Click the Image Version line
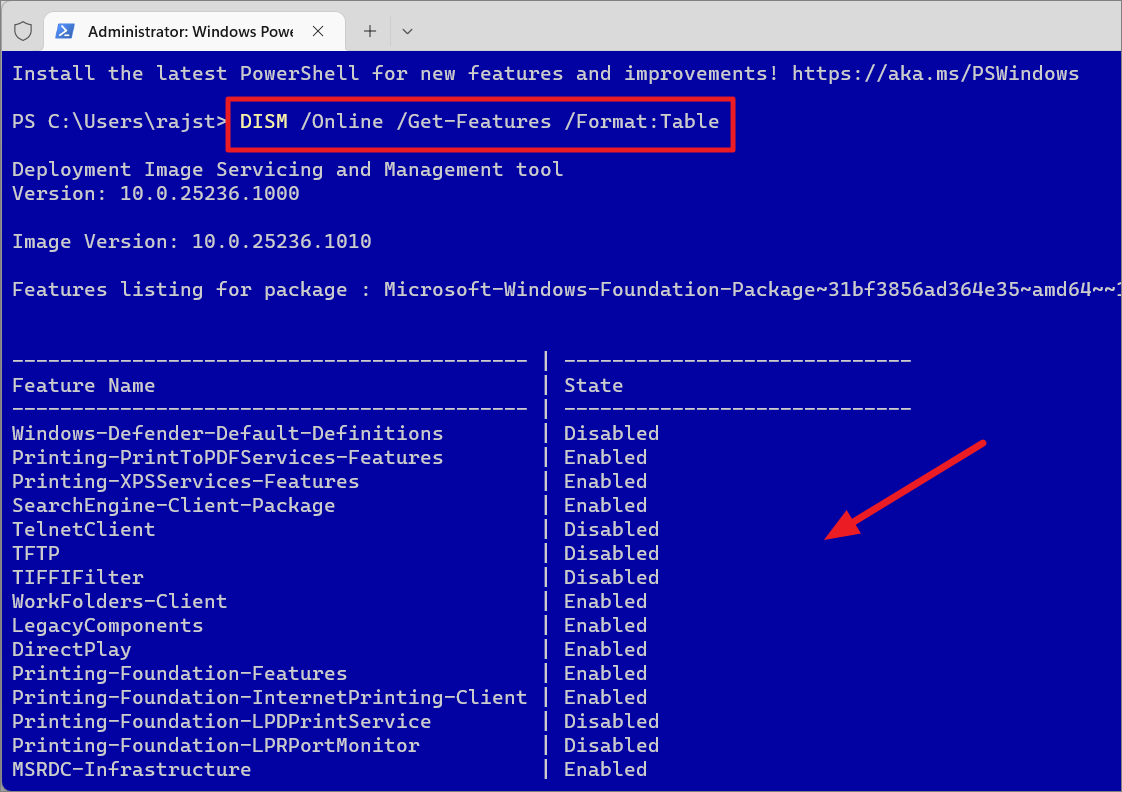Screen dimensions: 1122x792 (191, 241)
